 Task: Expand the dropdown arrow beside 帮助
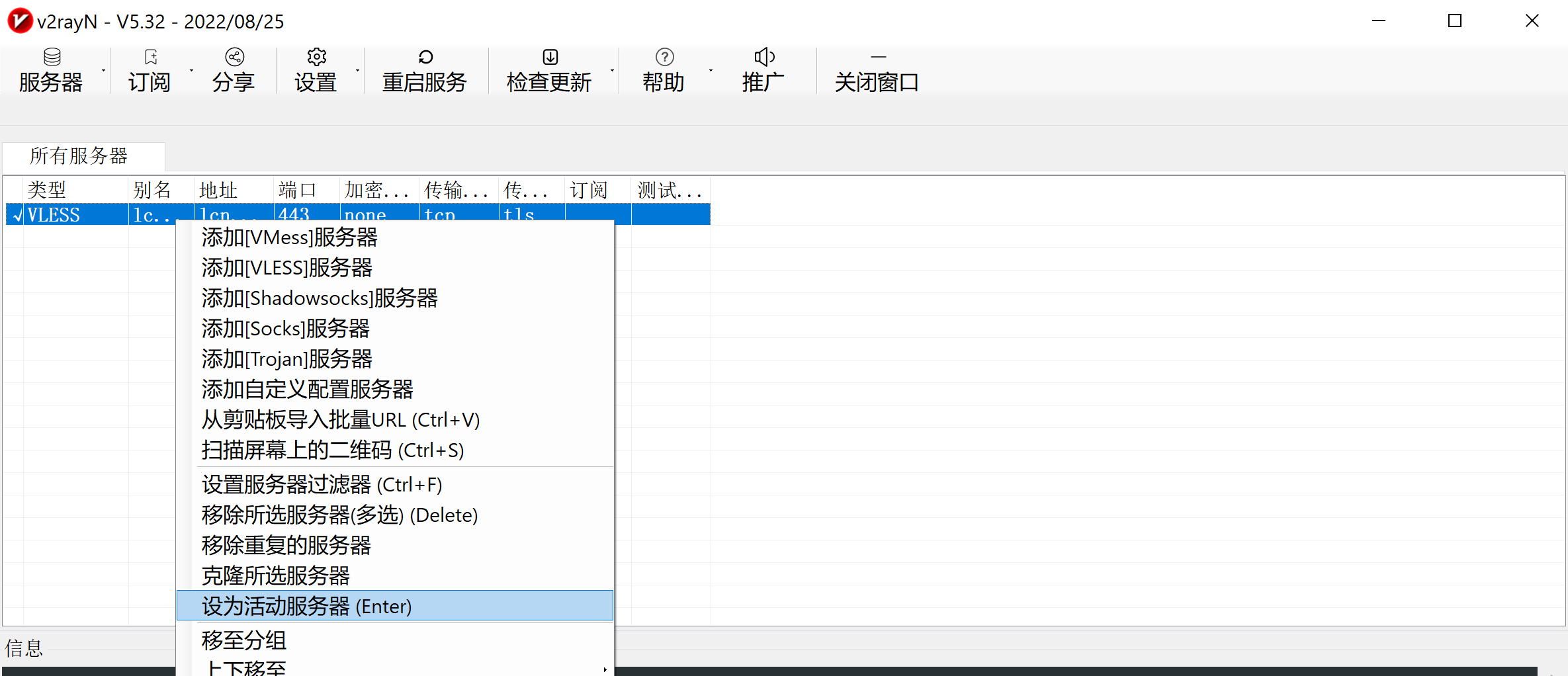point(711,71)
